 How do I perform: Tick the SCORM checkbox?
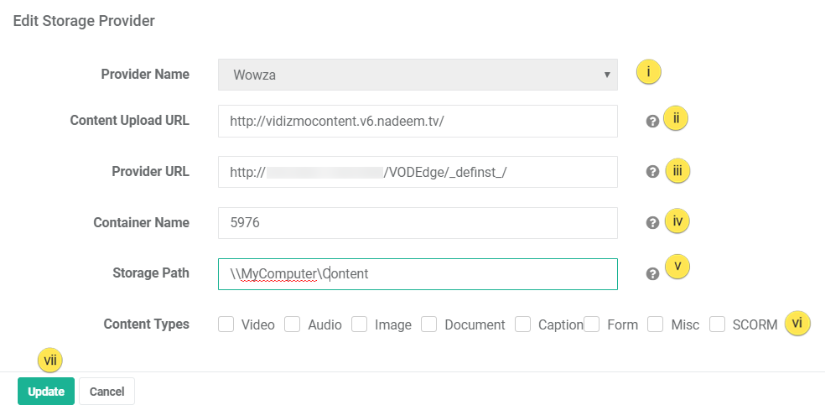tap(717, 324)
